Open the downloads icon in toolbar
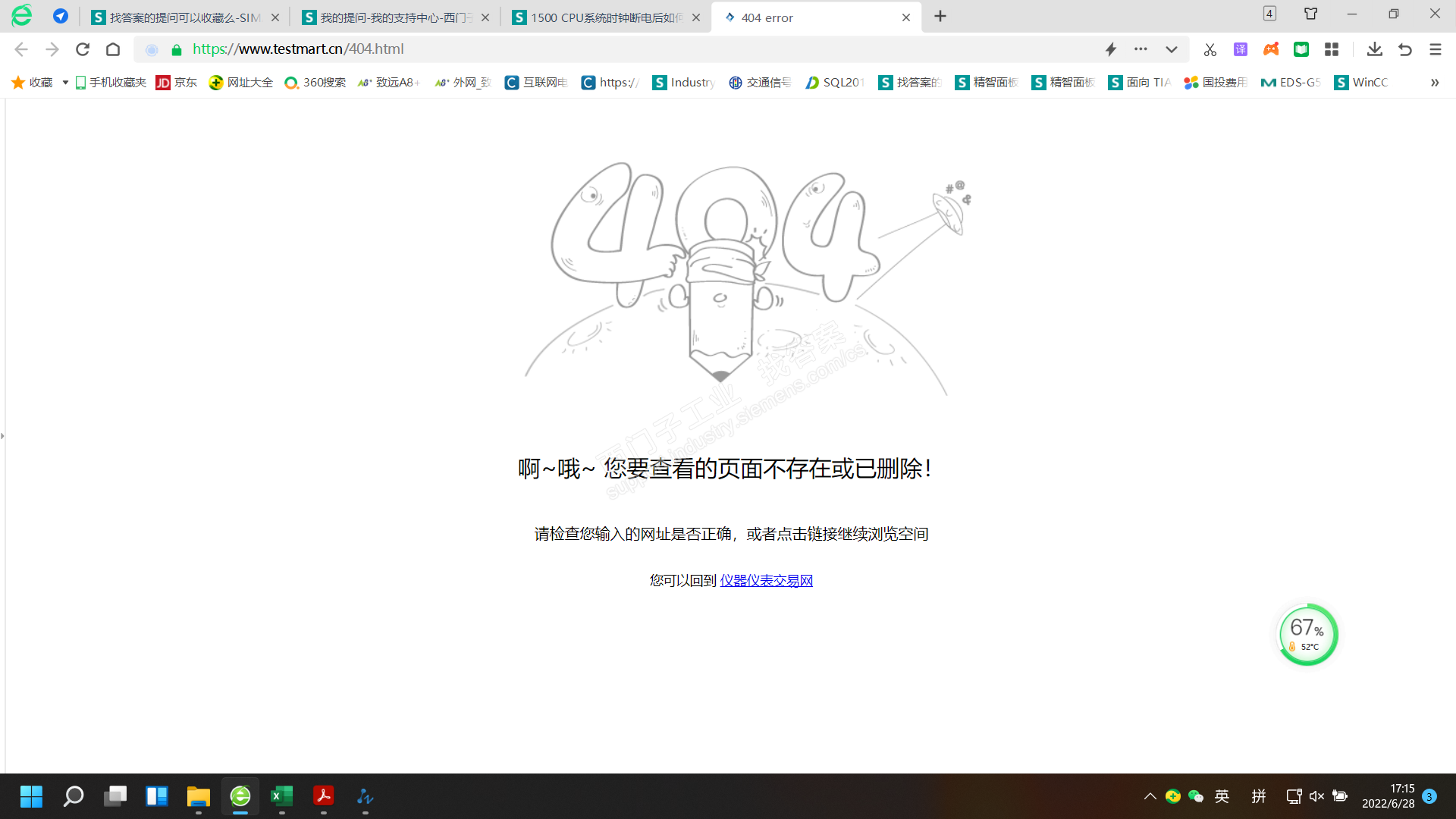This screenshot has width=1456, height=819. point(1374,49)
